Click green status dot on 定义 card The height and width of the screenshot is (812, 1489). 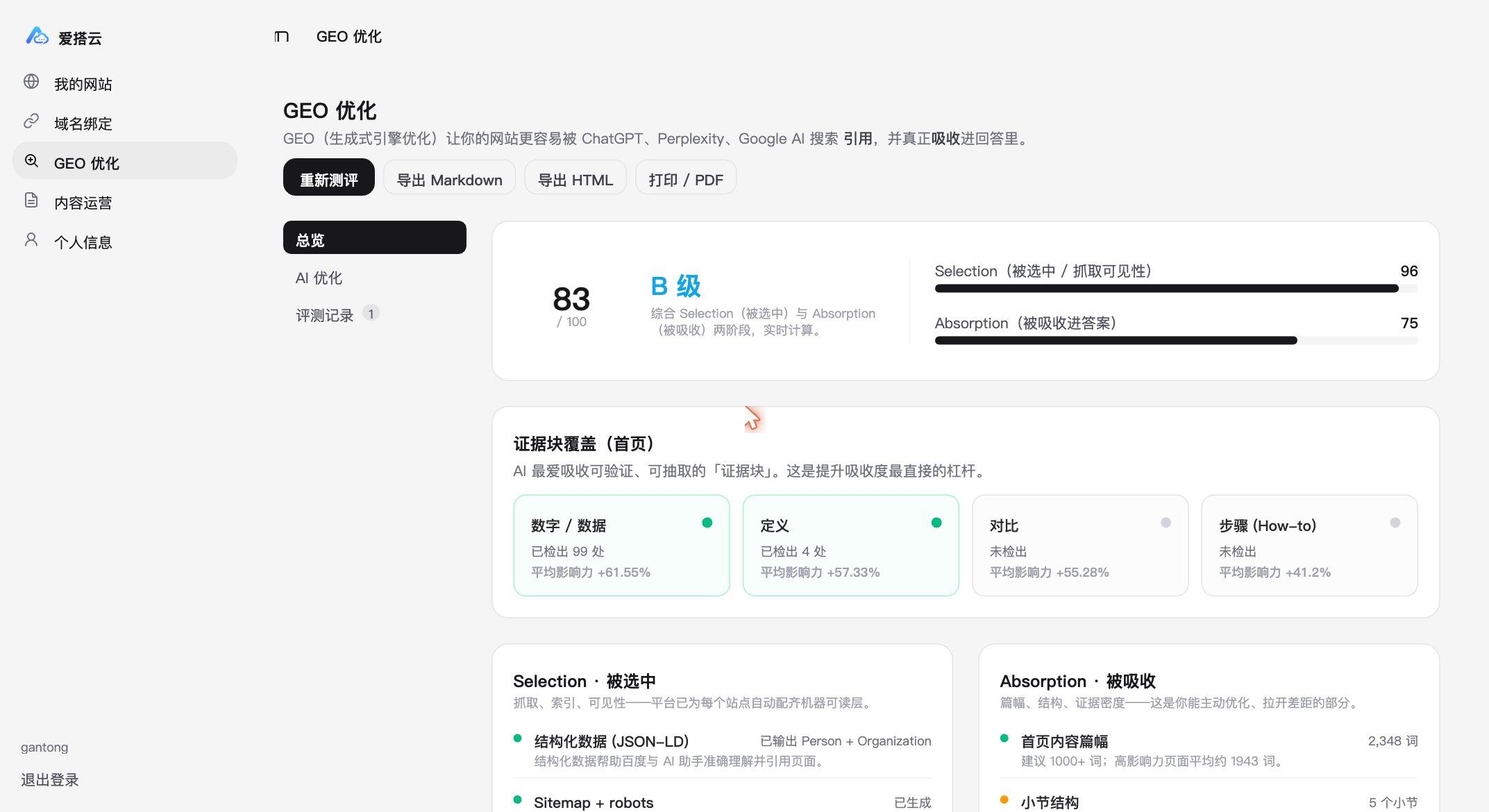936,523
